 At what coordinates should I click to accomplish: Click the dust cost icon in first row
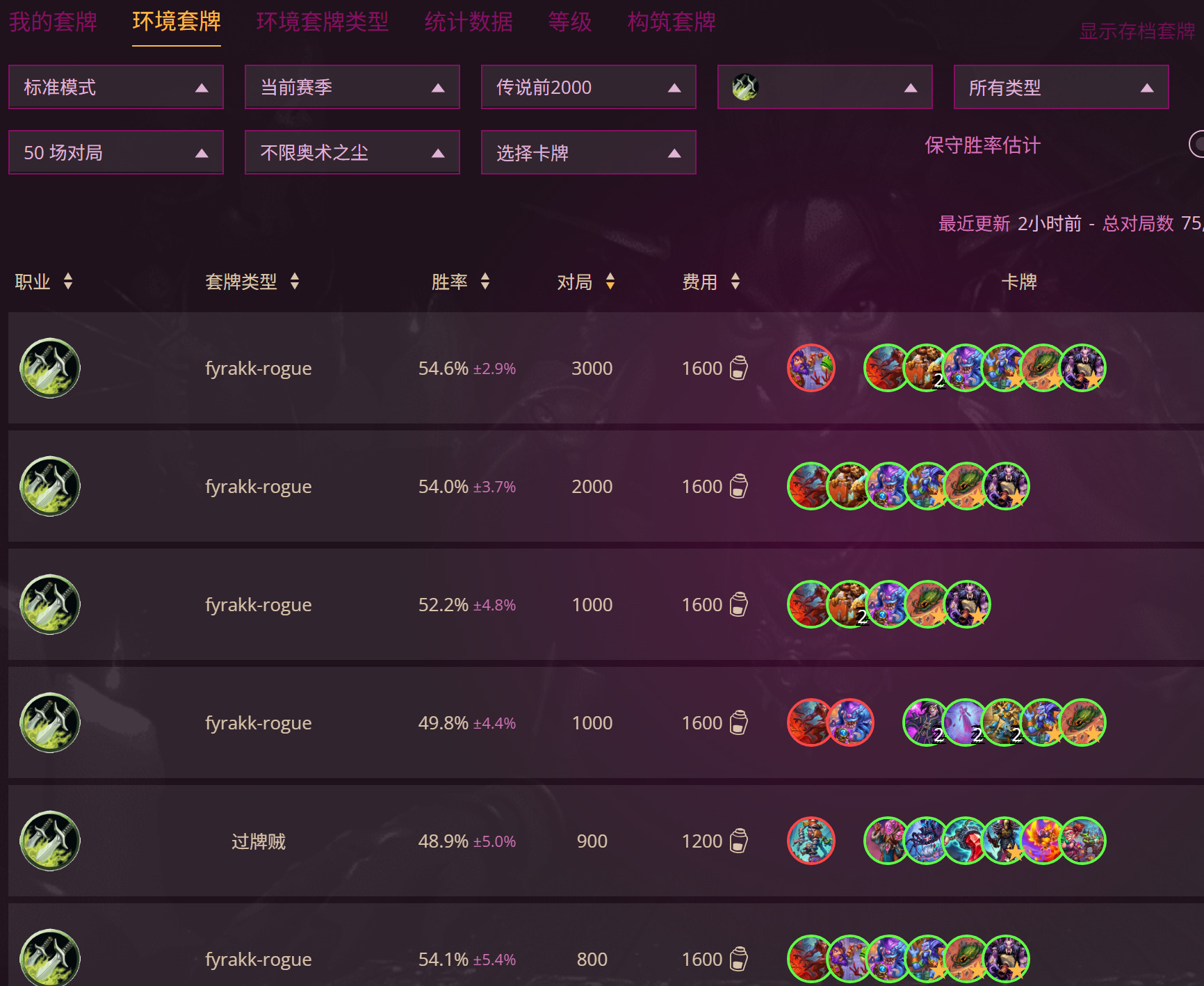point(738,368)
